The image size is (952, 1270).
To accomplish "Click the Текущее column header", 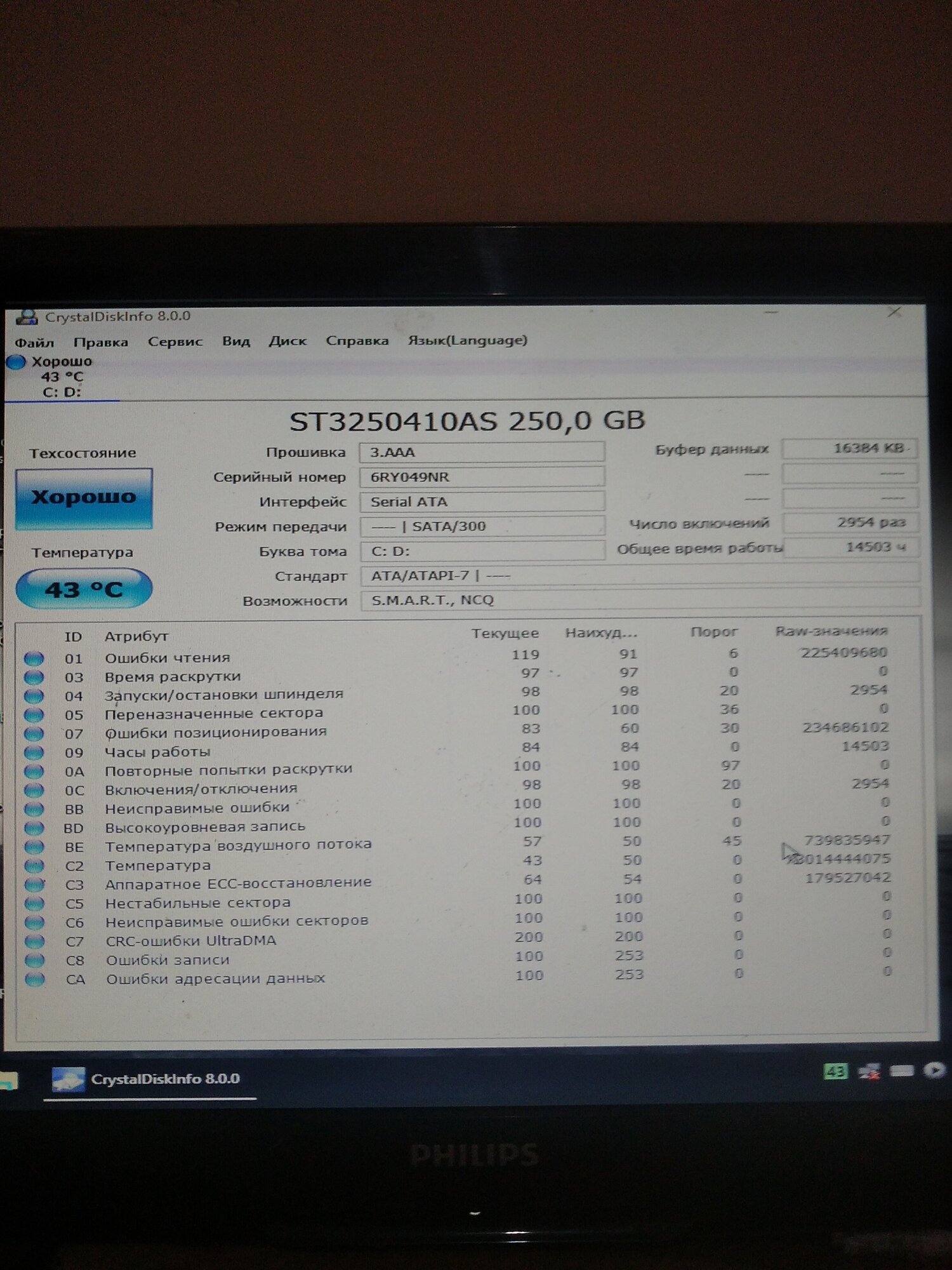I will tap(505, 633).
